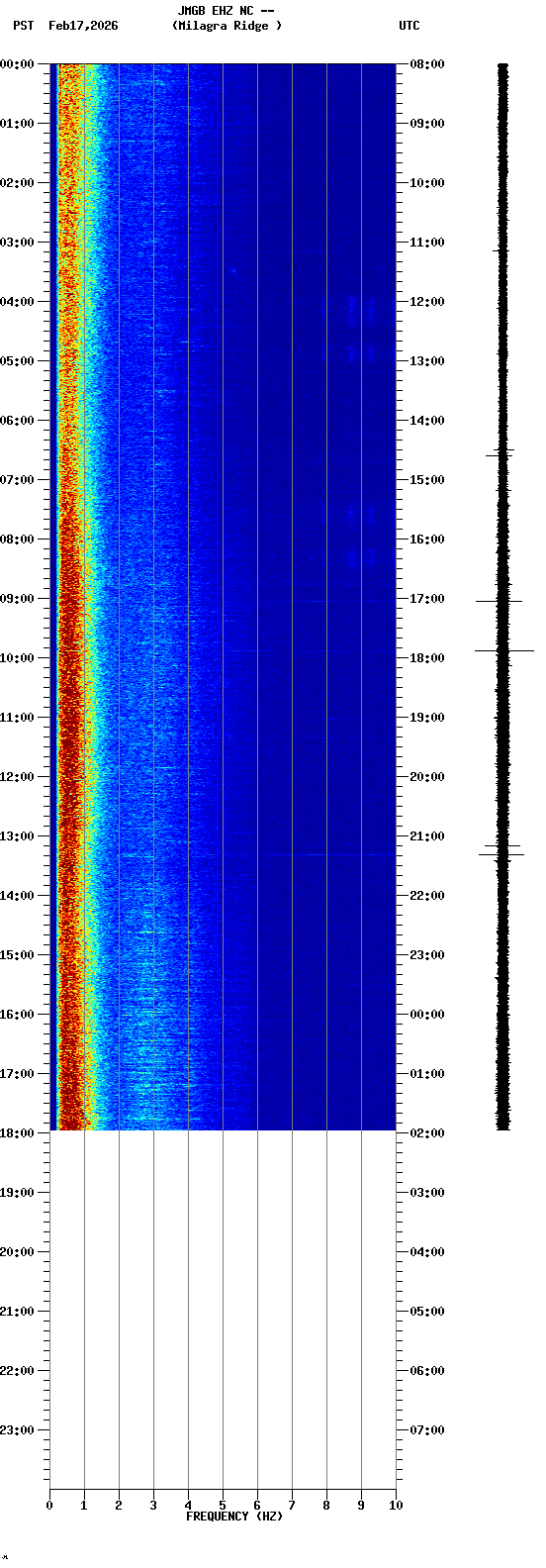546x1568 pixels.
Task: Click the 'UTC' timezone header
Action: pos(409,26)
